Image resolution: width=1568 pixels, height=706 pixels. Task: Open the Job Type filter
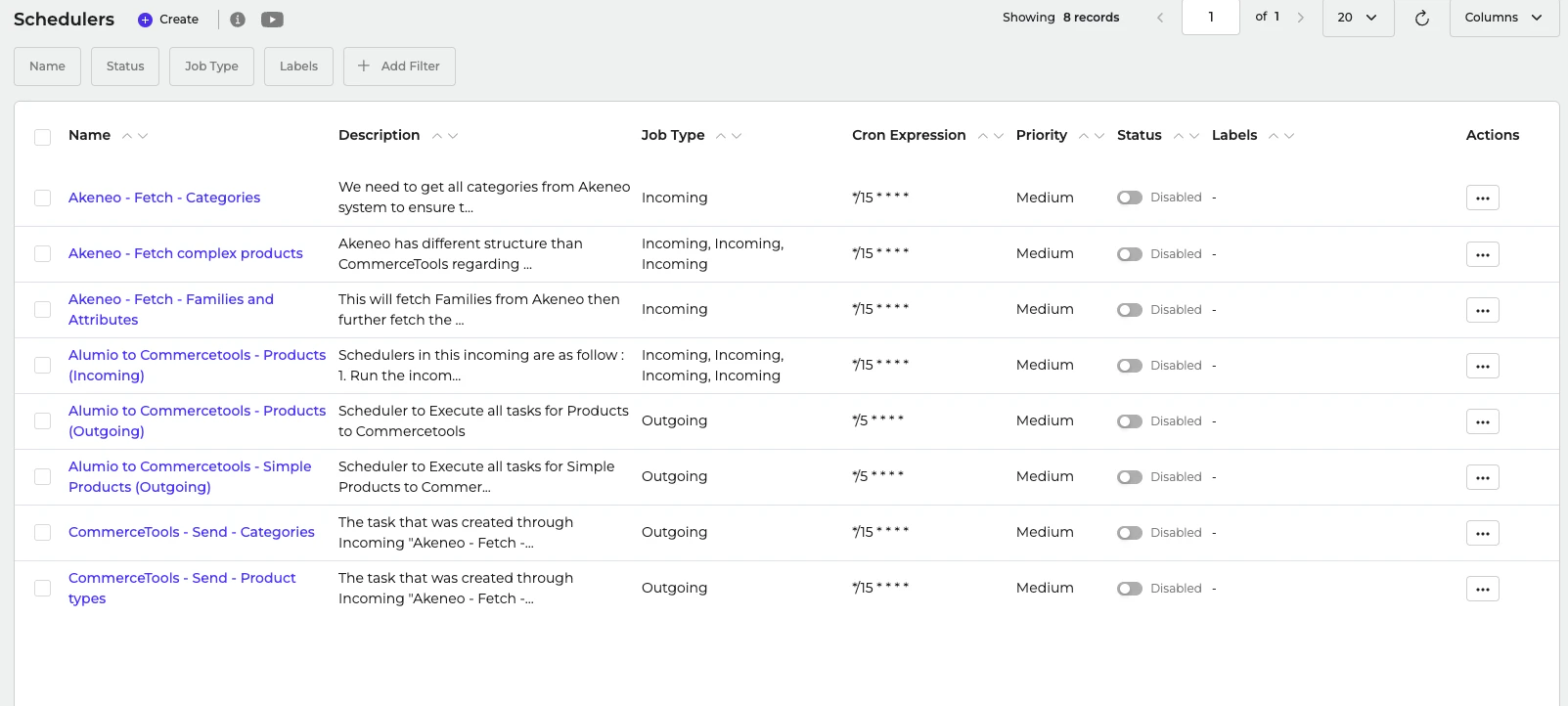(x=211, y=66)
